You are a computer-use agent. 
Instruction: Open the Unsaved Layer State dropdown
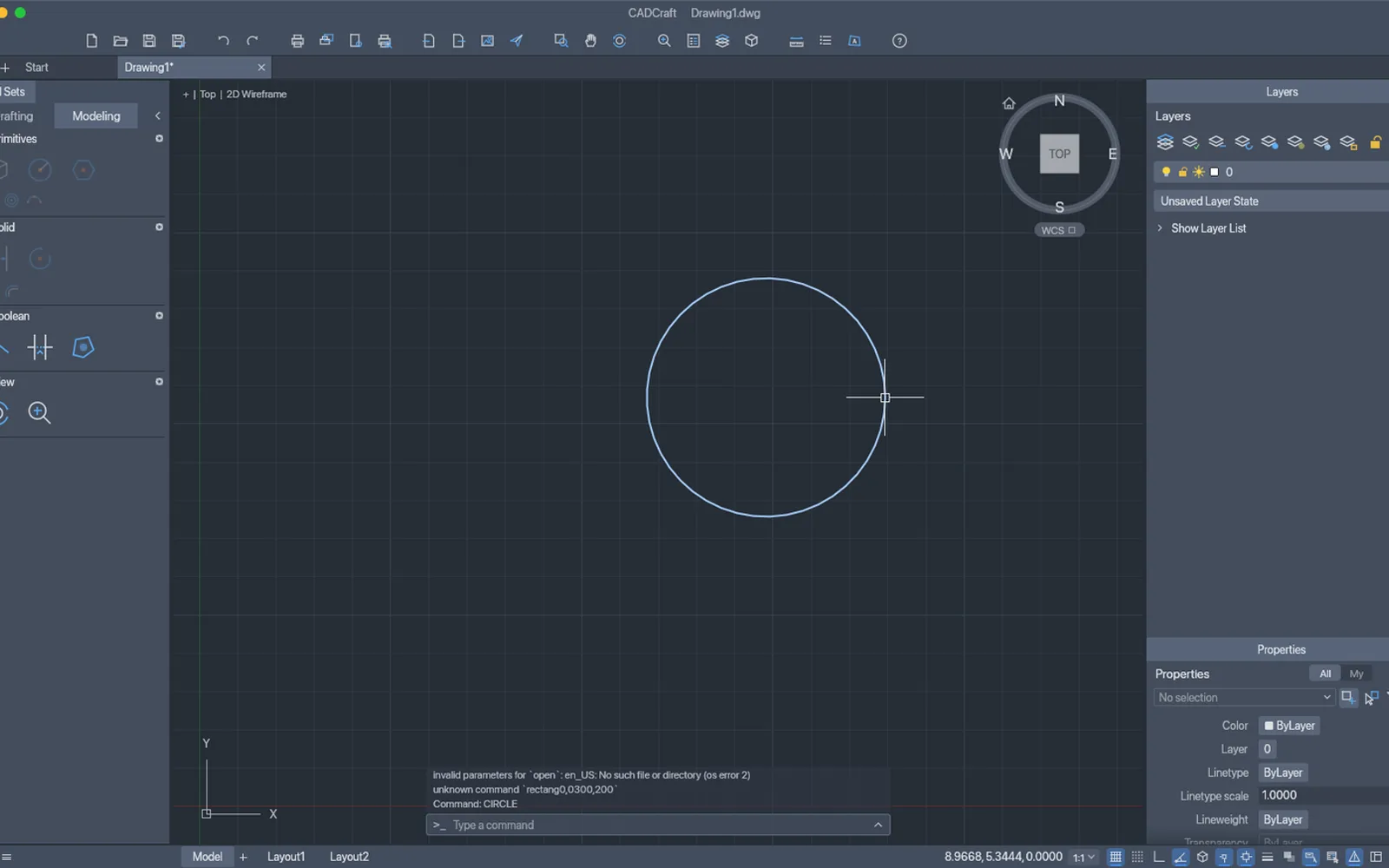coord(1271,201)
